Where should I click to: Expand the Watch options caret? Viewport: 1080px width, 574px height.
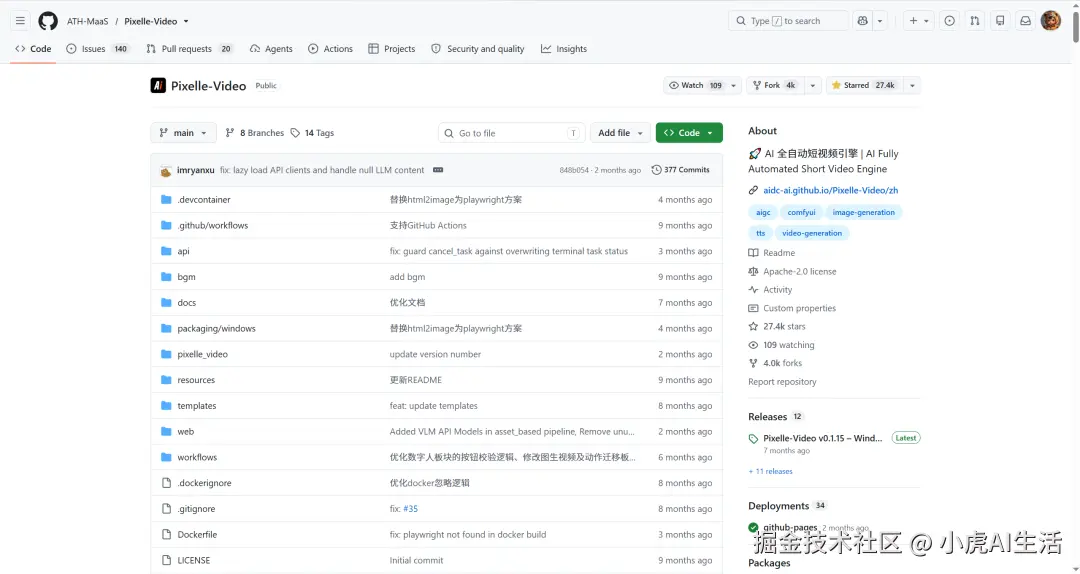[734, 85]
